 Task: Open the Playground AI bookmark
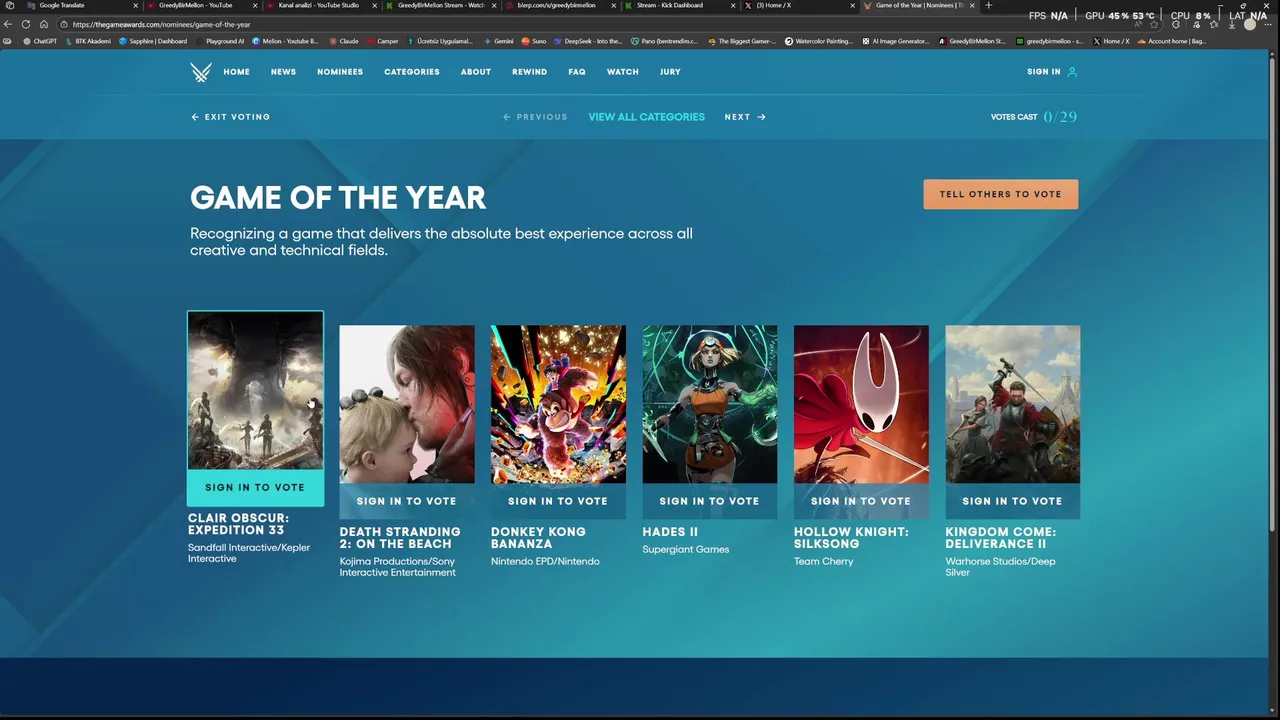[x=219, y=41]
